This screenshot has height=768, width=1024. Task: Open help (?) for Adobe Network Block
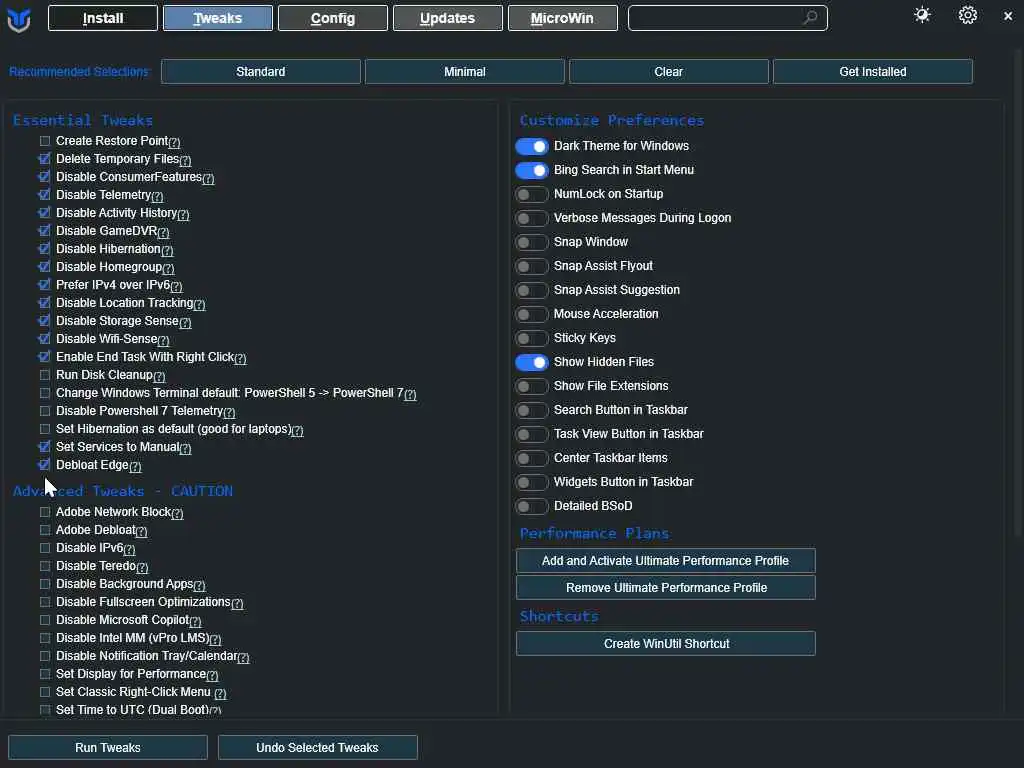[x=178, y=513]
